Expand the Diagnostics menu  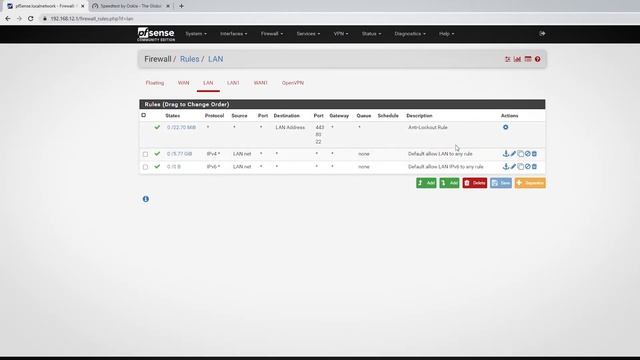[x=410, y=34]
